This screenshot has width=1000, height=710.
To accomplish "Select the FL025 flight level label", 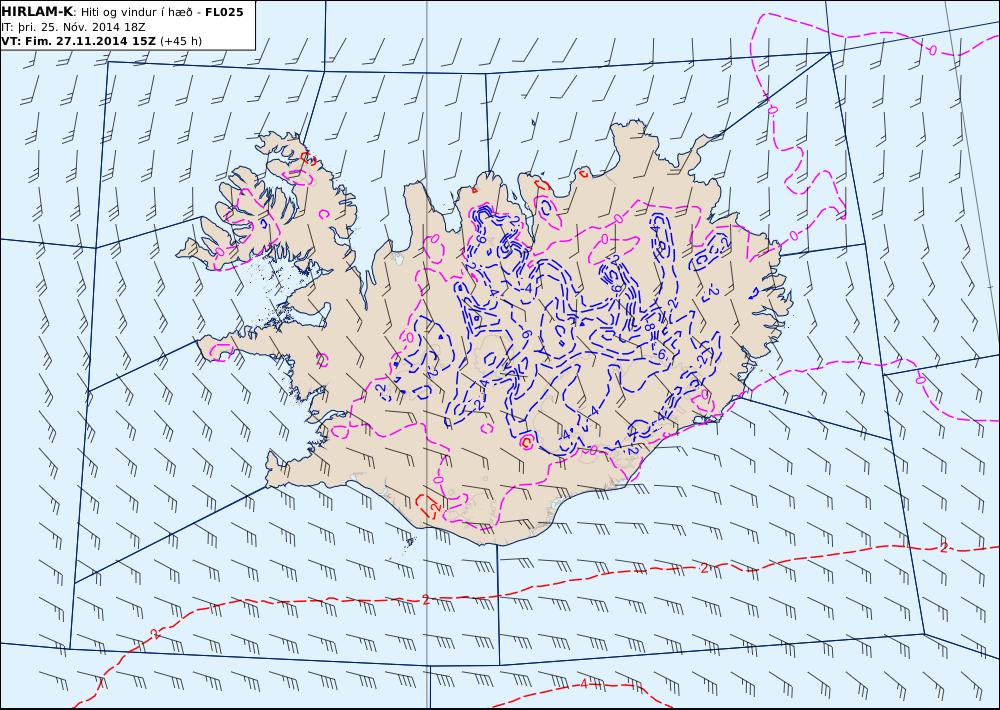I will click(x=224, y=12).
